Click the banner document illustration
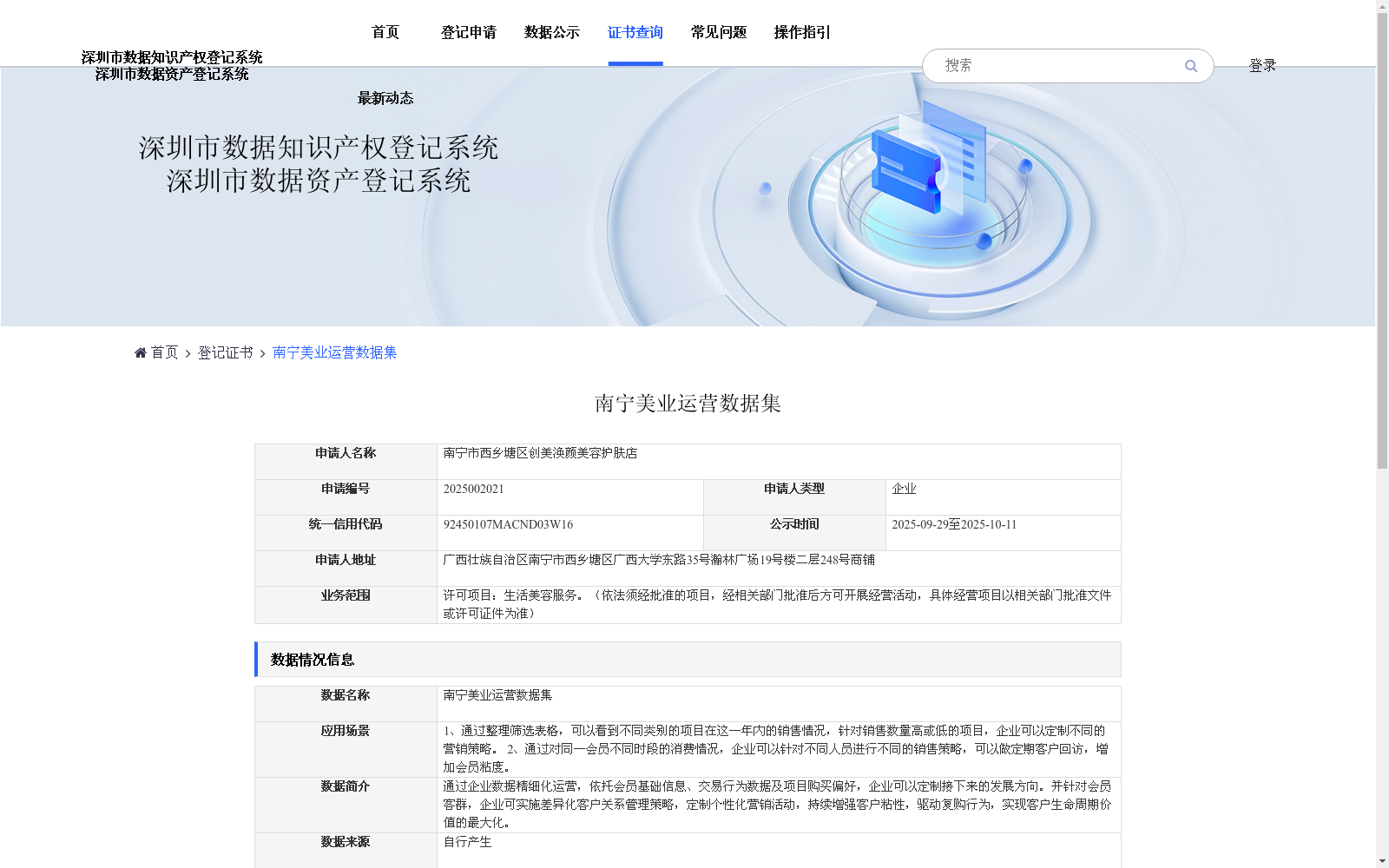The image size is (1389, 868). pyautogui.click(x=929, y=156)
